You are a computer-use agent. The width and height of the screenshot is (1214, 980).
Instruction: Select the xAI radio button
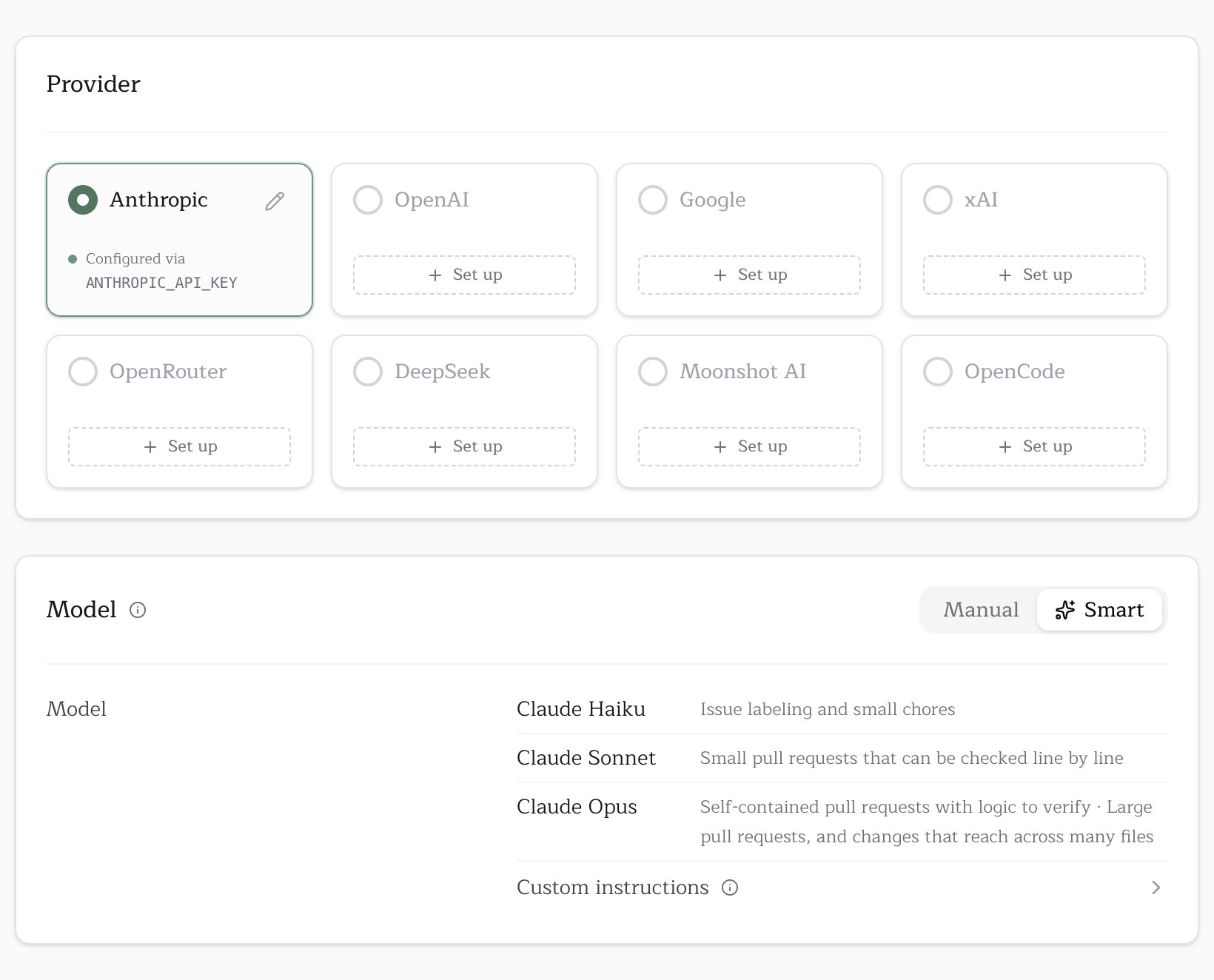[x=938, y=200]
